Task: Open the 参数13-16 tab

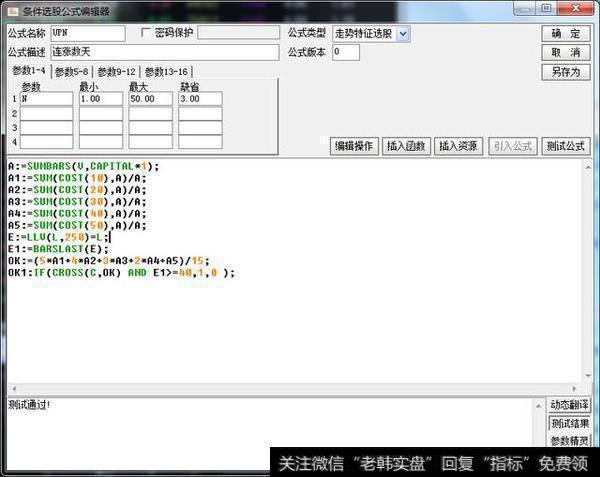Action: coord(166,72)
